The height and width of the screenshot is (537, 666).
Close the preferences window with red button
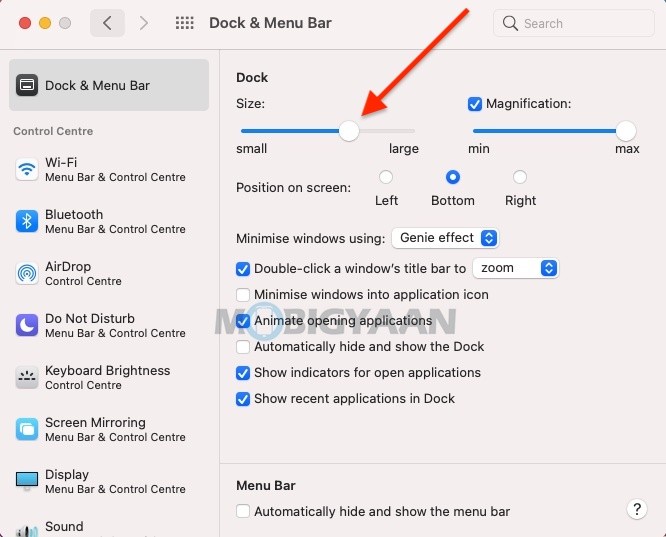pos(25,23)
